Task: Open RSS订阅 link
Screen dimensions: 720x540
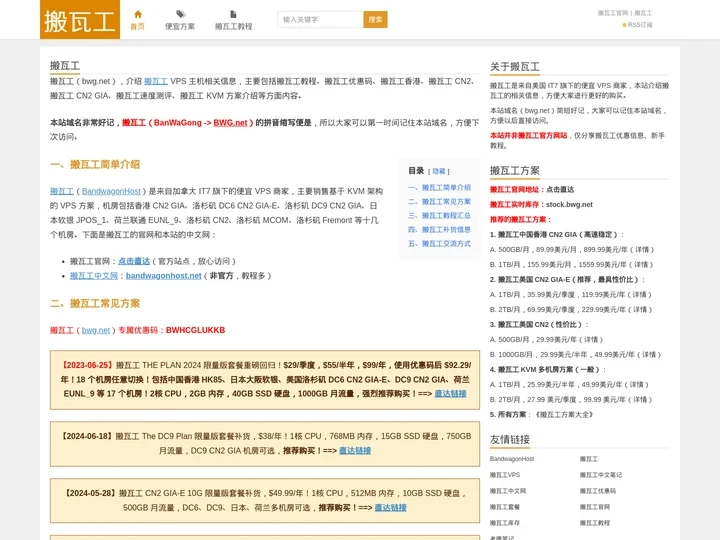Action: [x=640, y=25]
